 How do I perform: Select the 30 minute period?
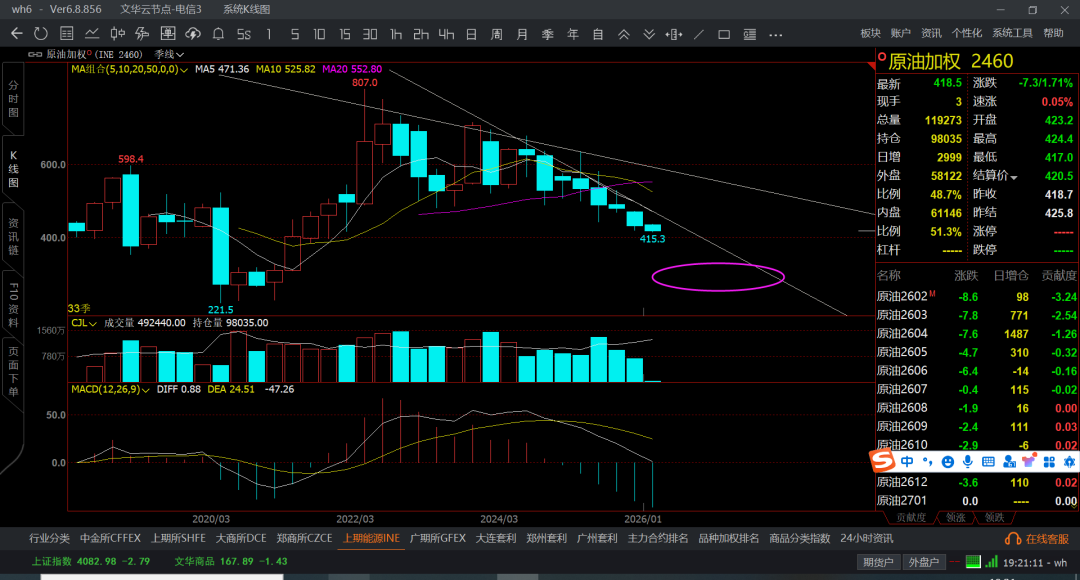(x=370, y=34)
